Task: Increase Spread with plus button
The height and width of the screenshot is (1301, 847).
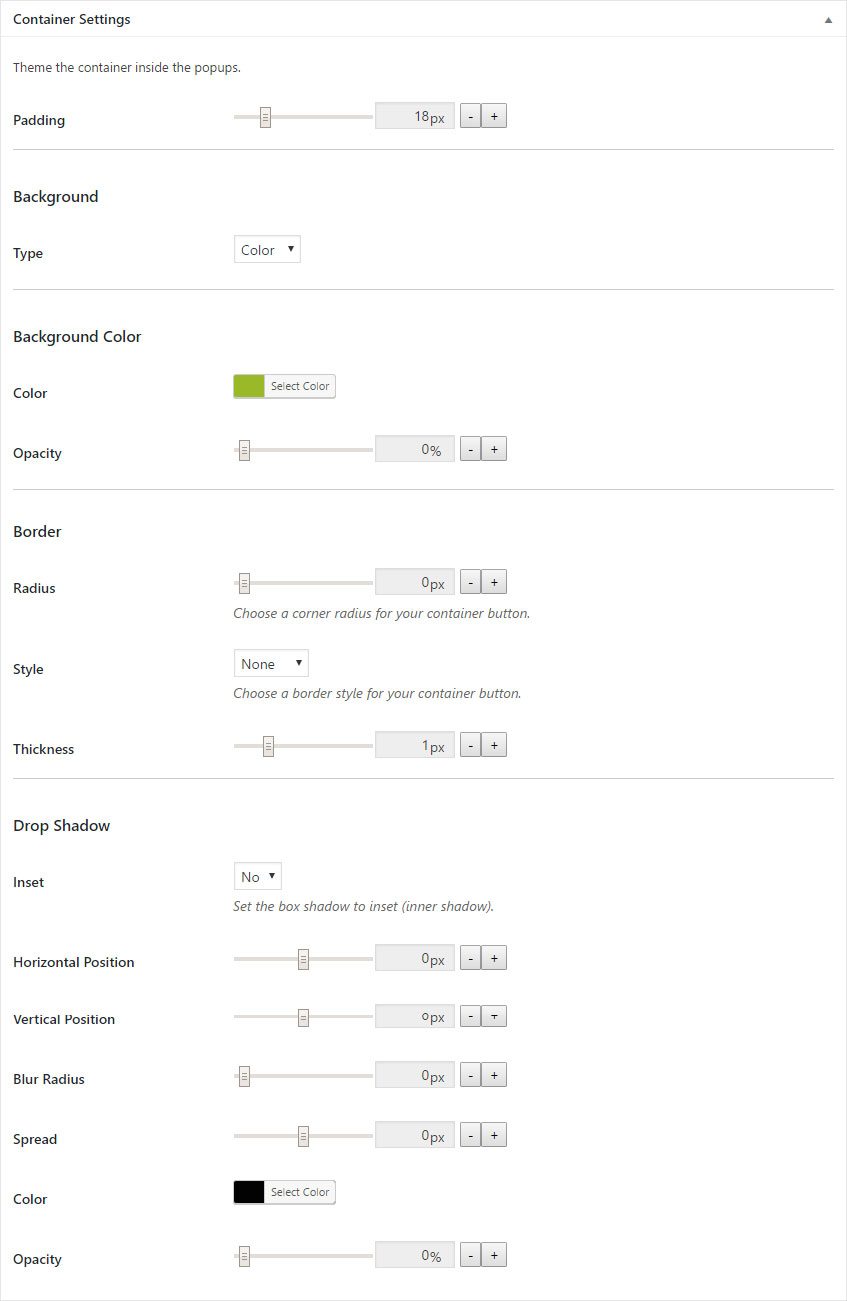Action: pos(494,1134)
